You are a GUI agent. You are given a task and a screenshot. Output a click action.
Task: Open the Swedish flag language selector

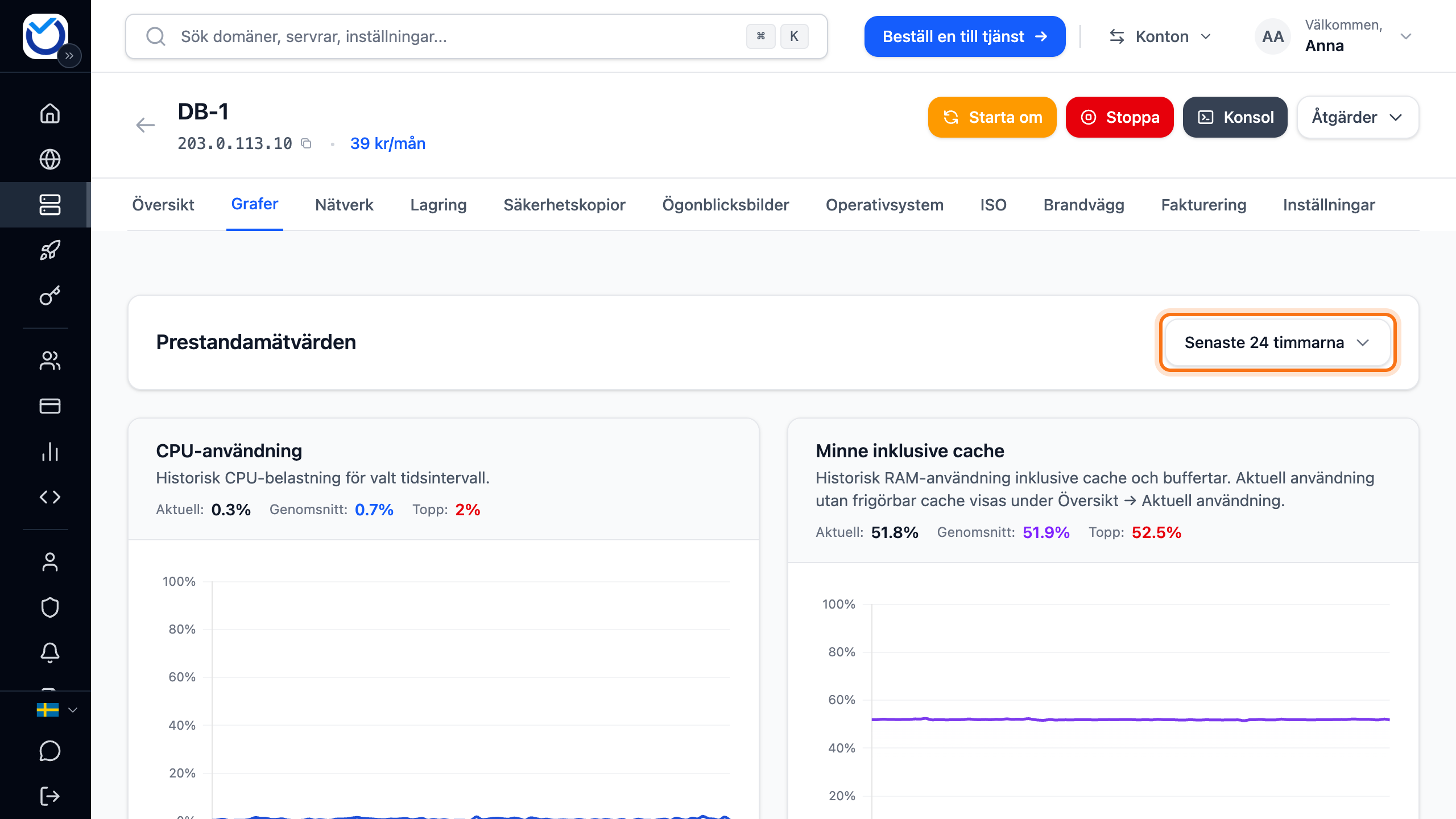pyautogui.click(x=56, y=710)
